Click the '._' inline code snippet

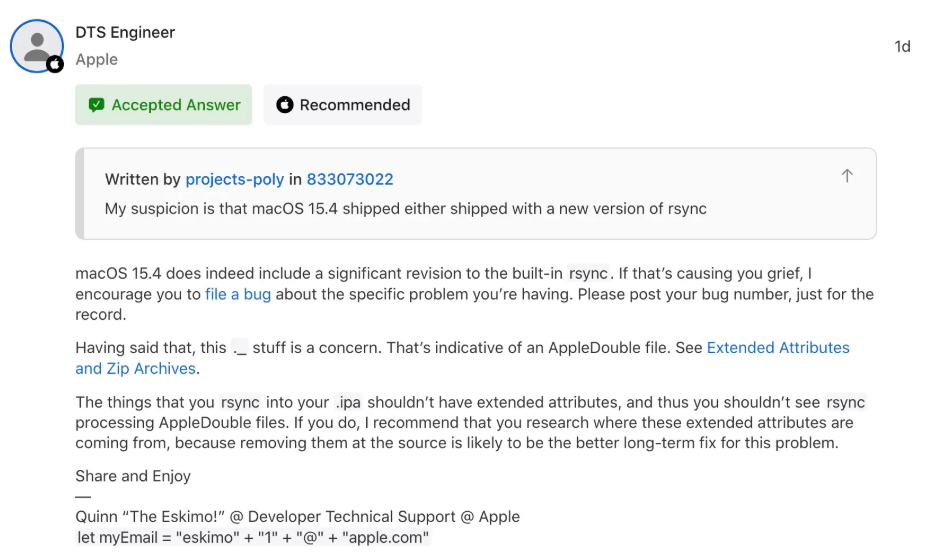coord(240,348)
